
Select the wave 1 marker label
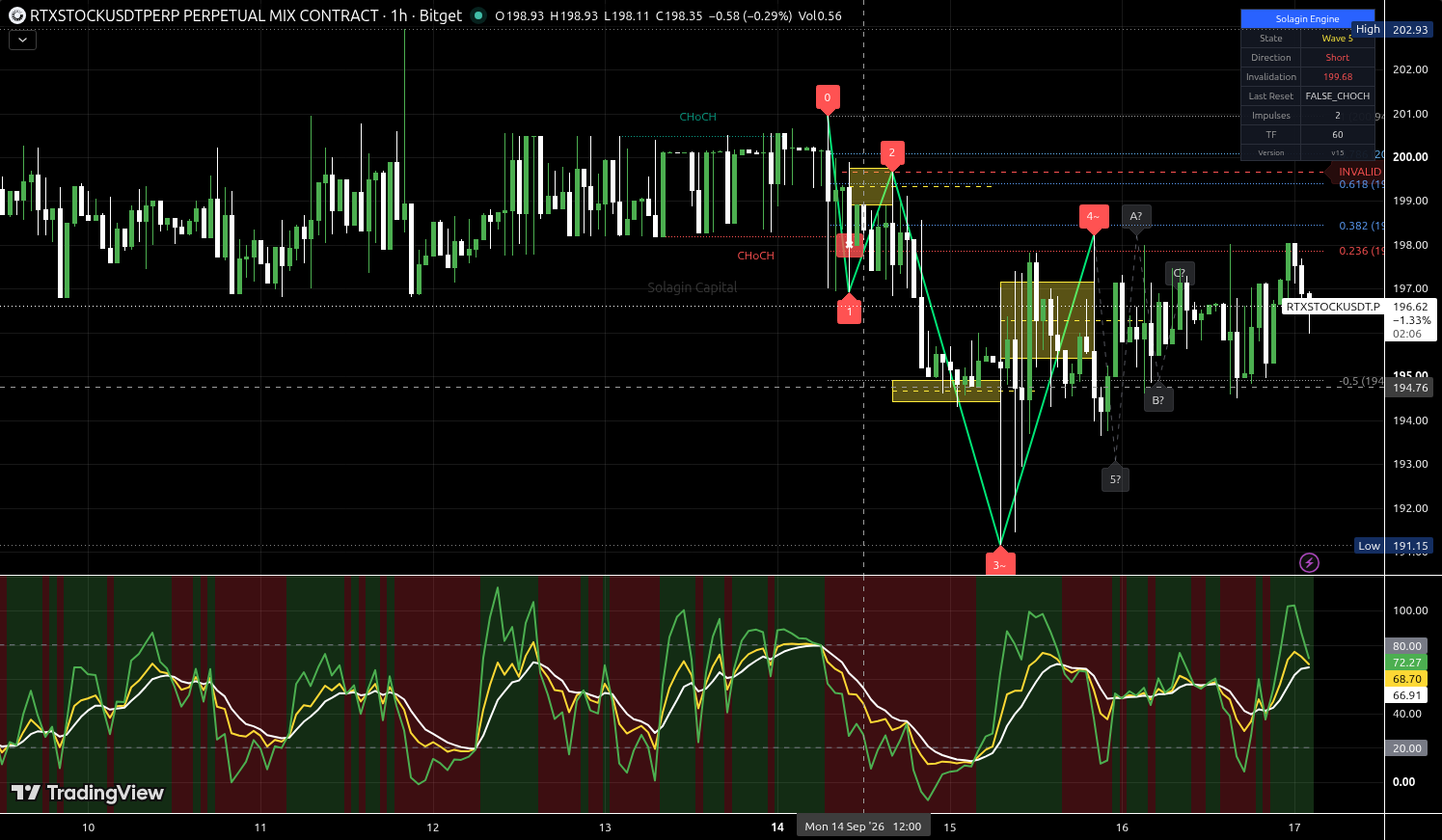click(849, 312)
